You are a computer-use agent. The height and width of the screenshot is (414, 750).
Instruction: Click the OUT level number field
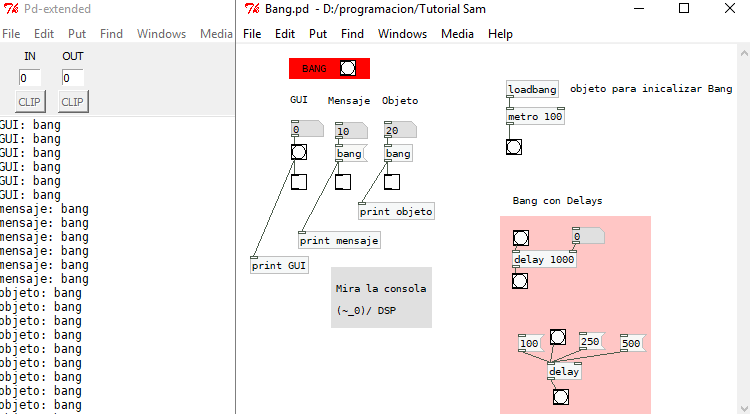click(x=73, y=78)
